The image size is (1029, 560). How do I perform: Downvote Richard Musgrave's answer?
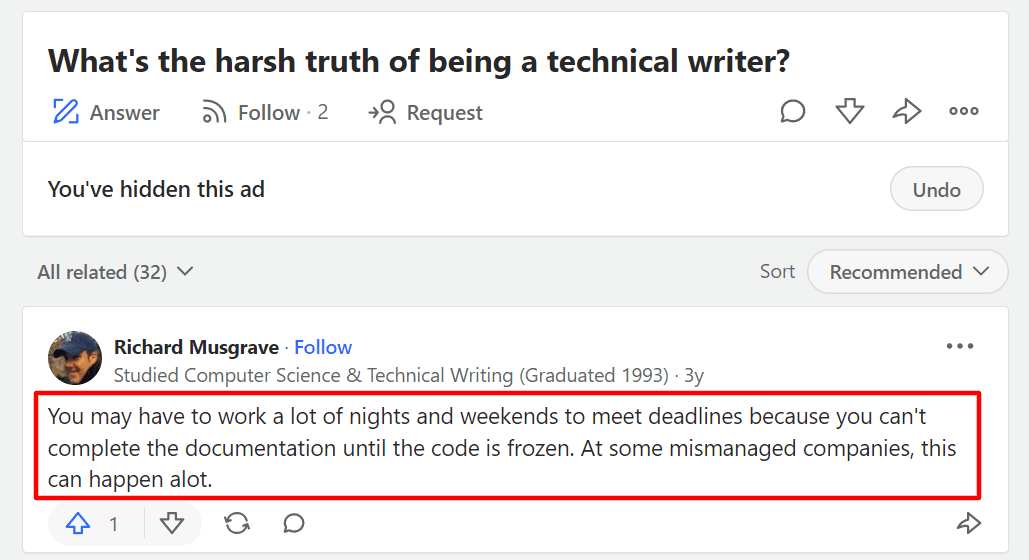[x=172, y=523]
